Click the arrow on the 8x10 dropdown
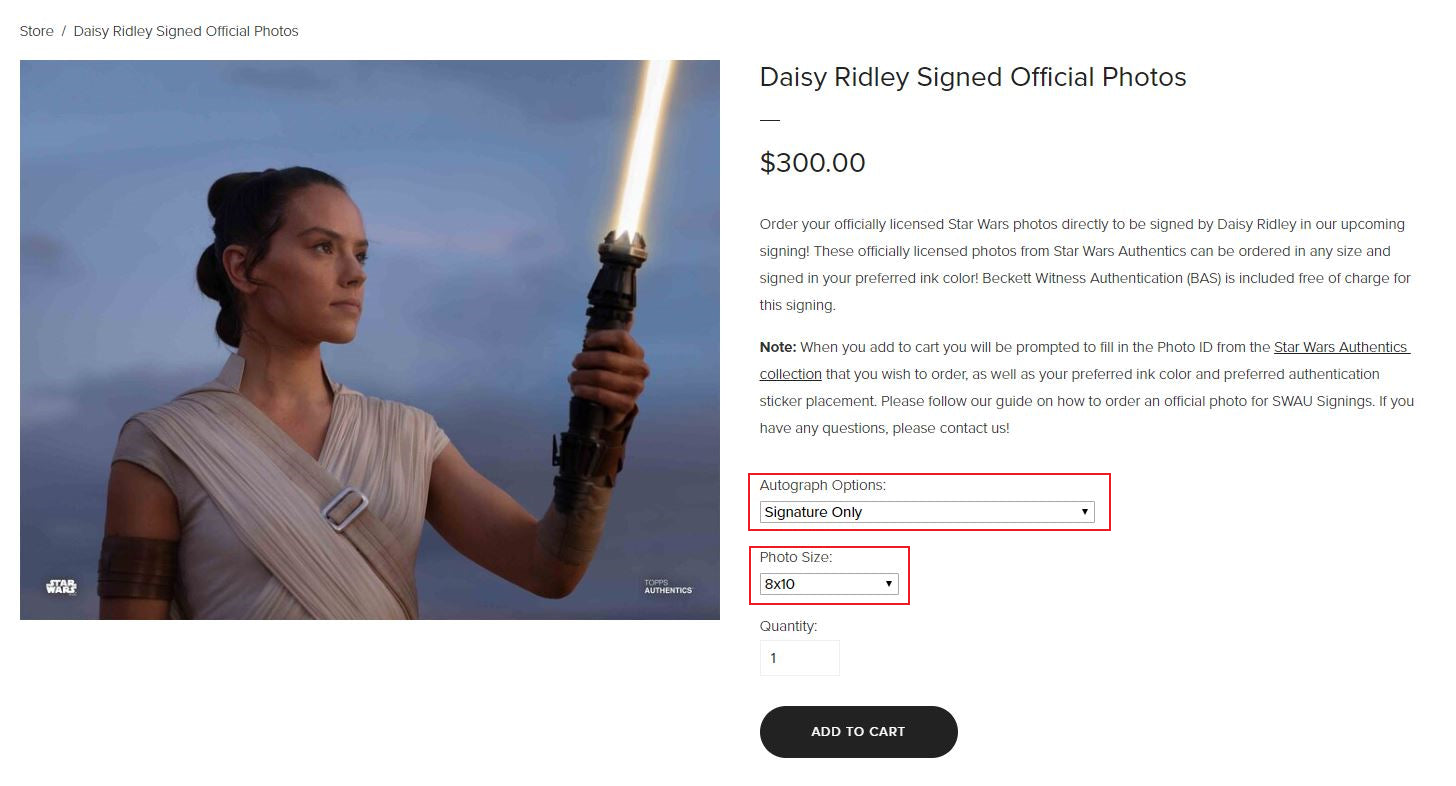 coord(888,584)
